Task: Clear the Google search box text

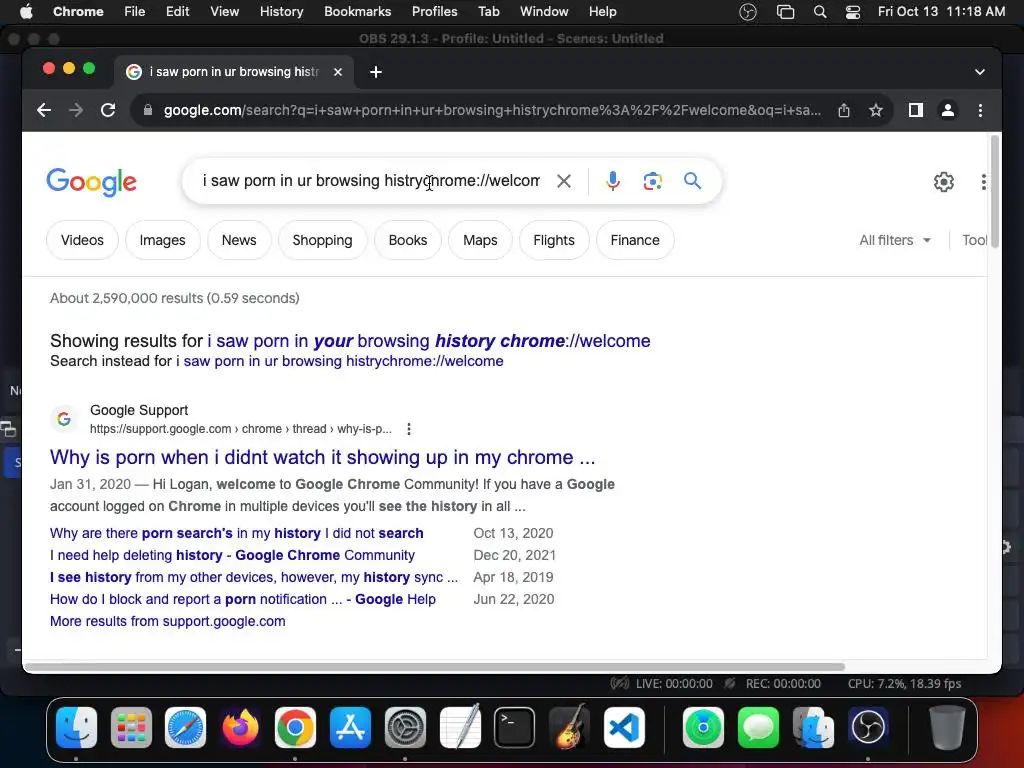Action: click(x=564, y=181)
